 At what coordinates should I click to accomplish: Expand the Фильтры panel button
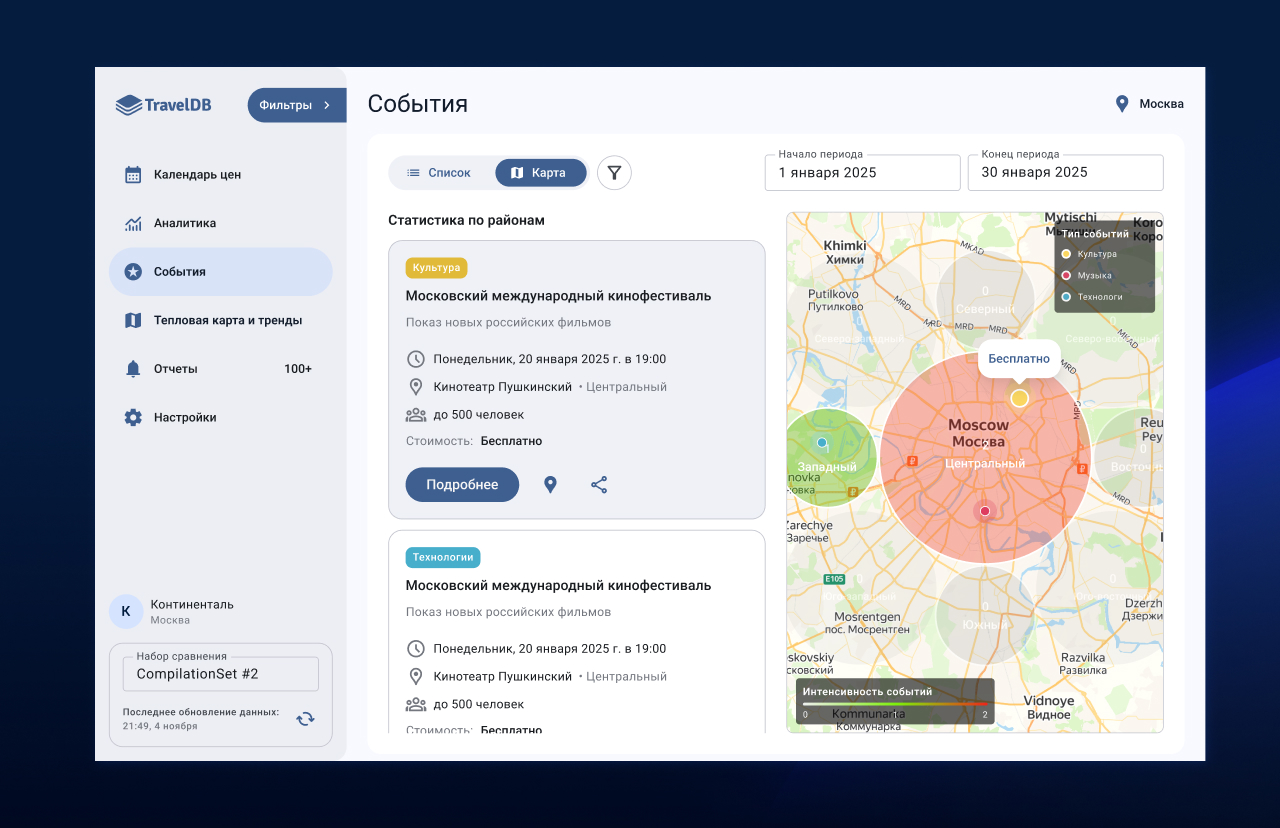pyautogui.click(x=297, y=105)
